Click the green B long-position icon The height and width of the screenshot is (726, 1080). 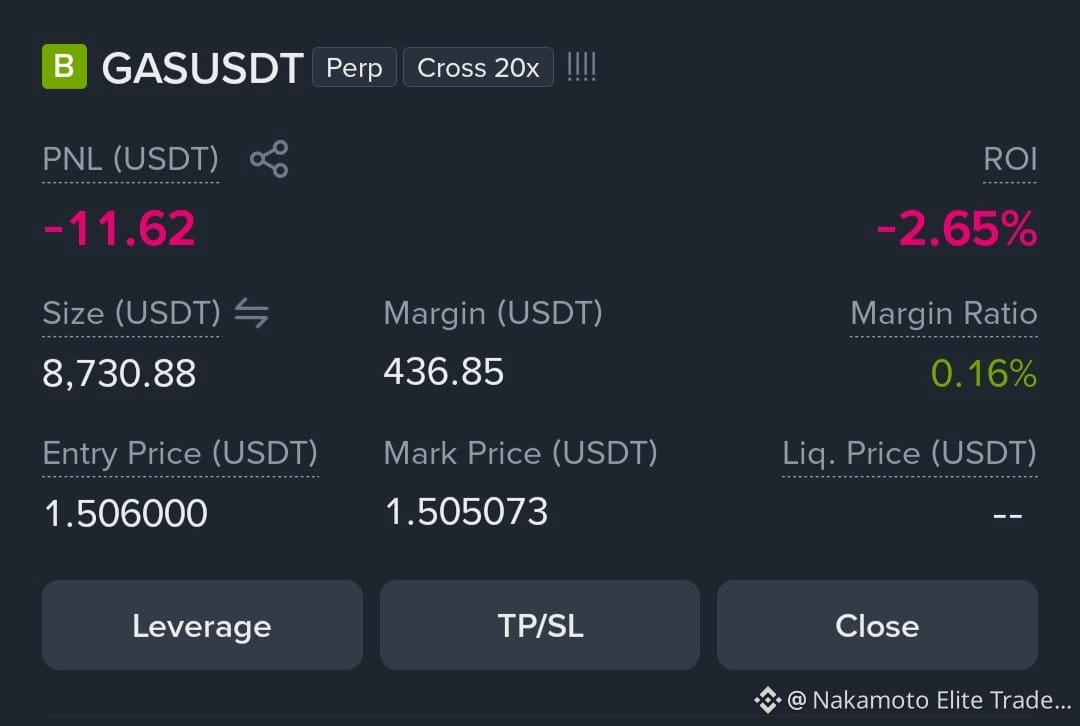click(x=64, y=67)
